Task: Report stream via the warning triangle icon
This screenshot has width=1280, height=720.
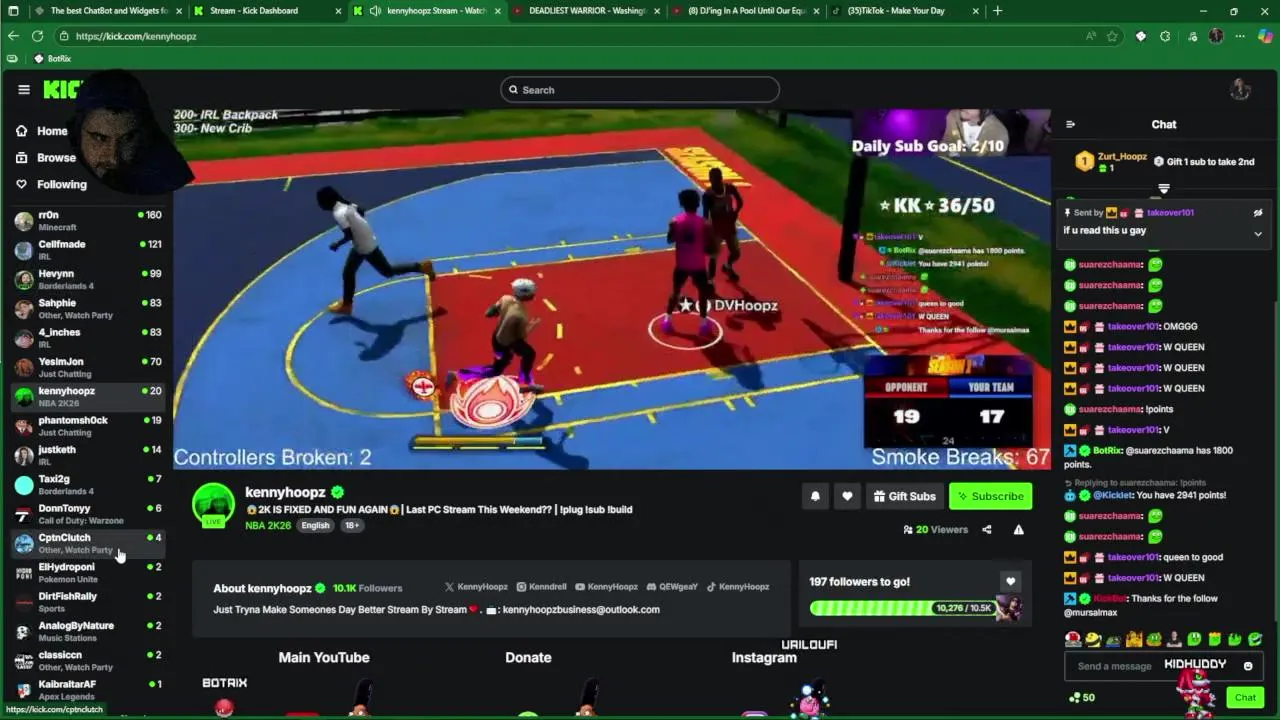Action: point(1018,529)
